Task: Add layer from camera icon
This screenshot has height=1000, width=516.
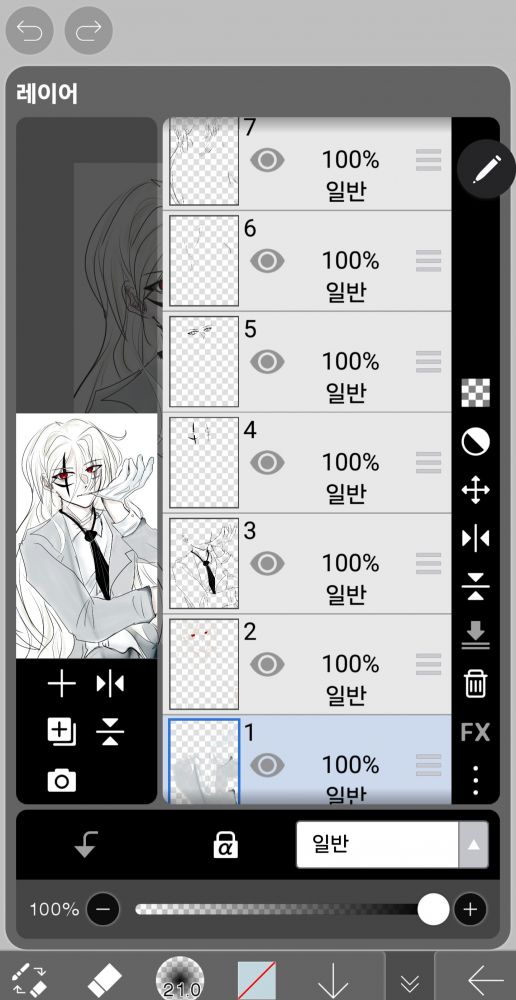Action: coord(62,781)
